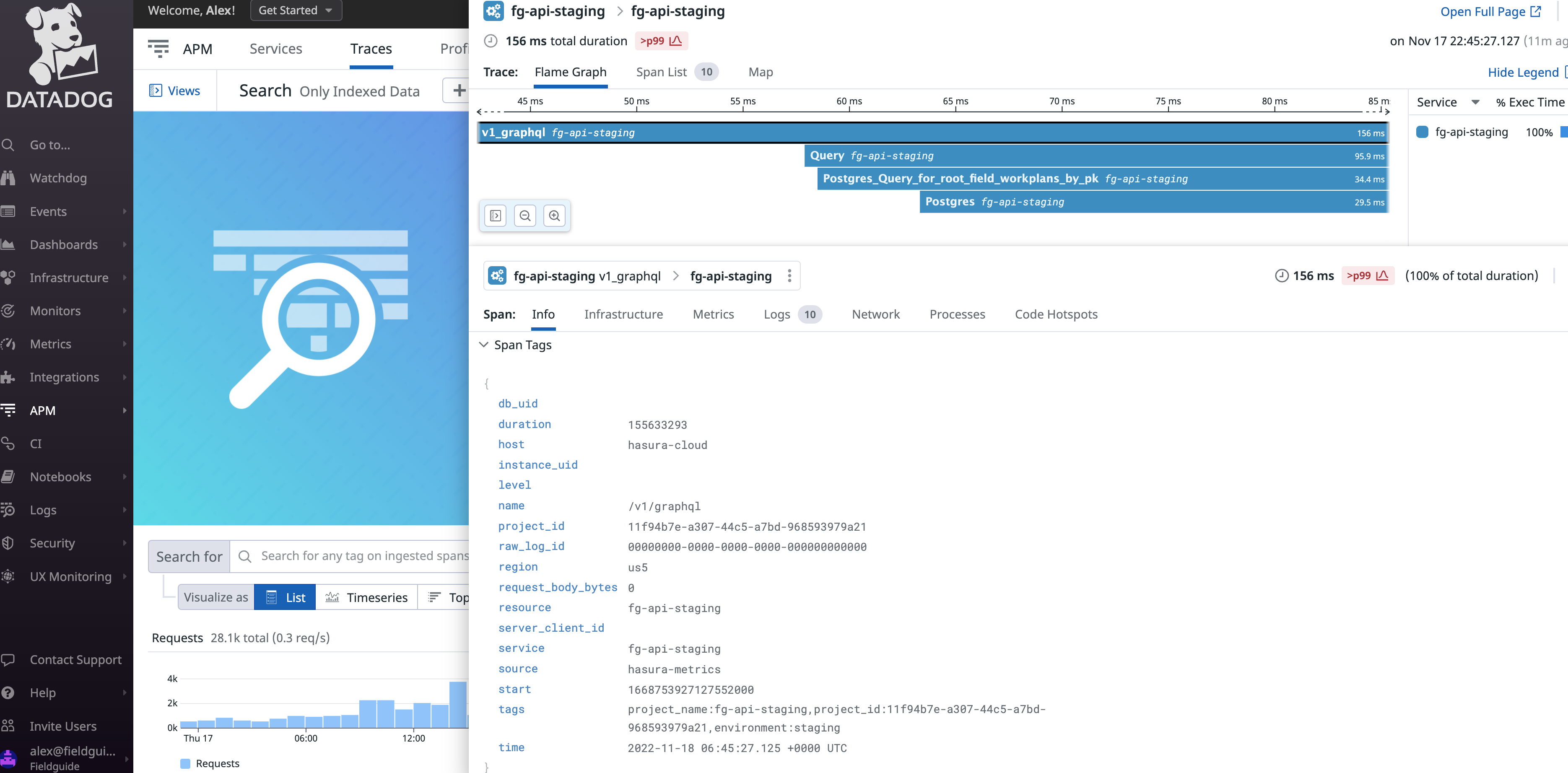Select the List visualization toggle
The width and height of the screenshot is (1568, 773).
tap(284, 597)
